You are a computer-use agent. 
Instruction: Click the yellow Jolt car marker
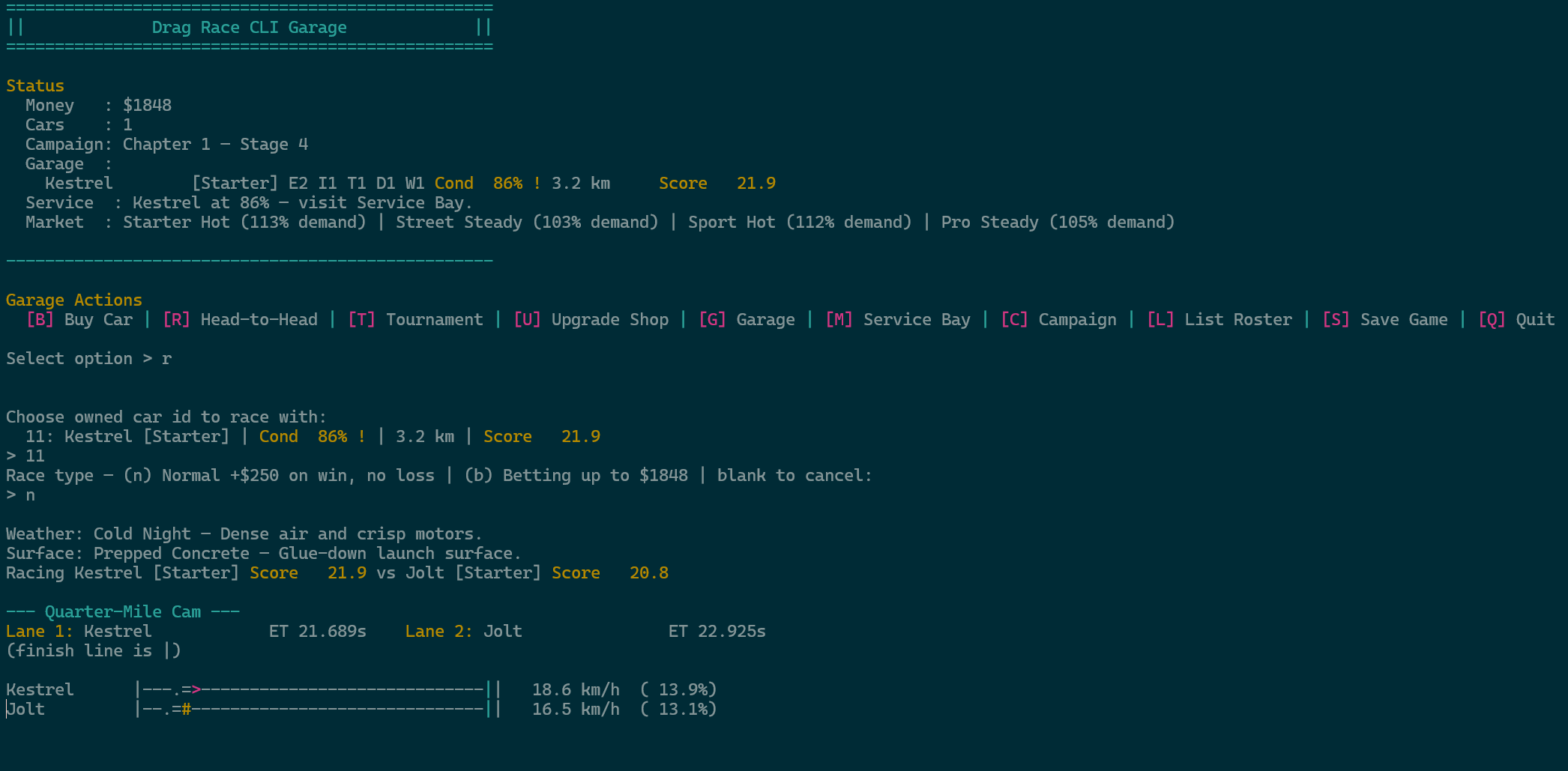(187, 710)
